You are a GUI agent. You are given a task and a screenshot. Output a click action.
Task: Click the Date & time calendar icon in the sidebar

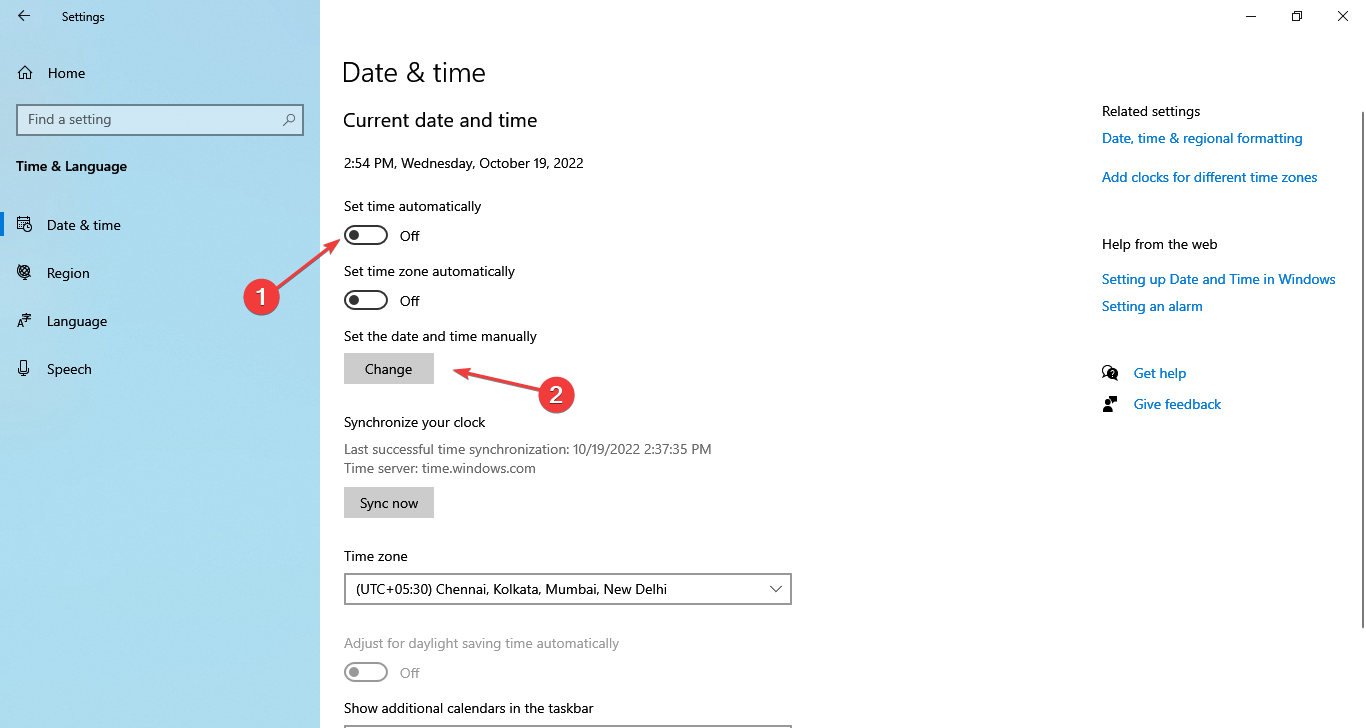click(25, 225)
